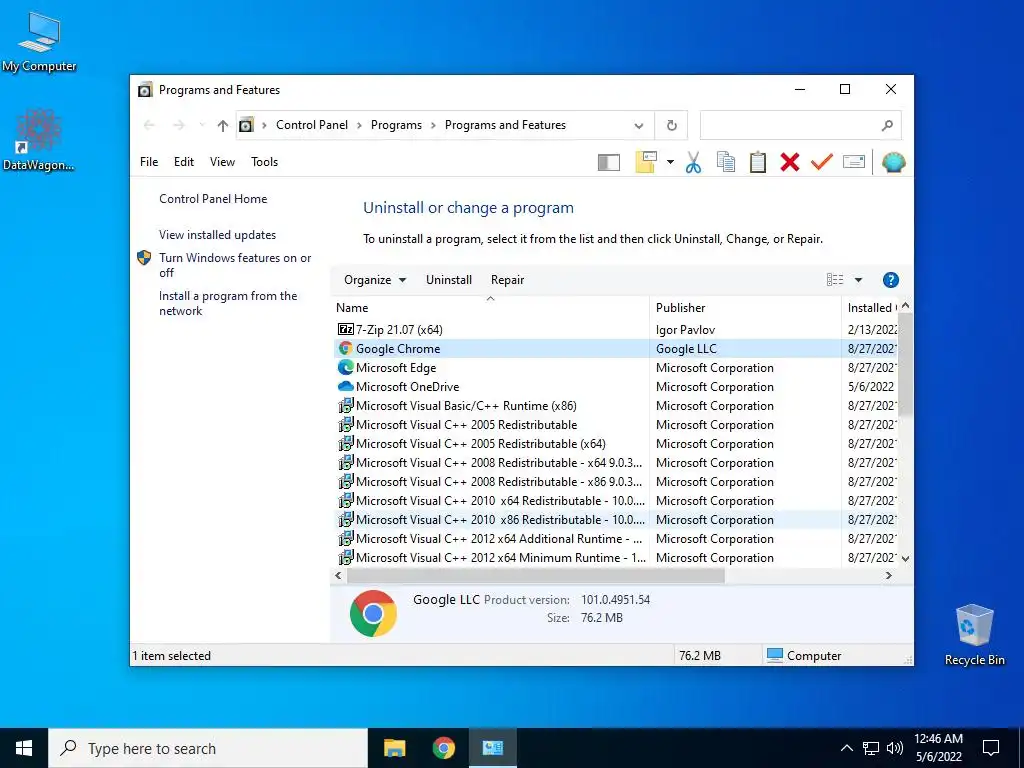Click the back navigation arrow
This screenshot has height=768, width=1024.
(149, 125)
